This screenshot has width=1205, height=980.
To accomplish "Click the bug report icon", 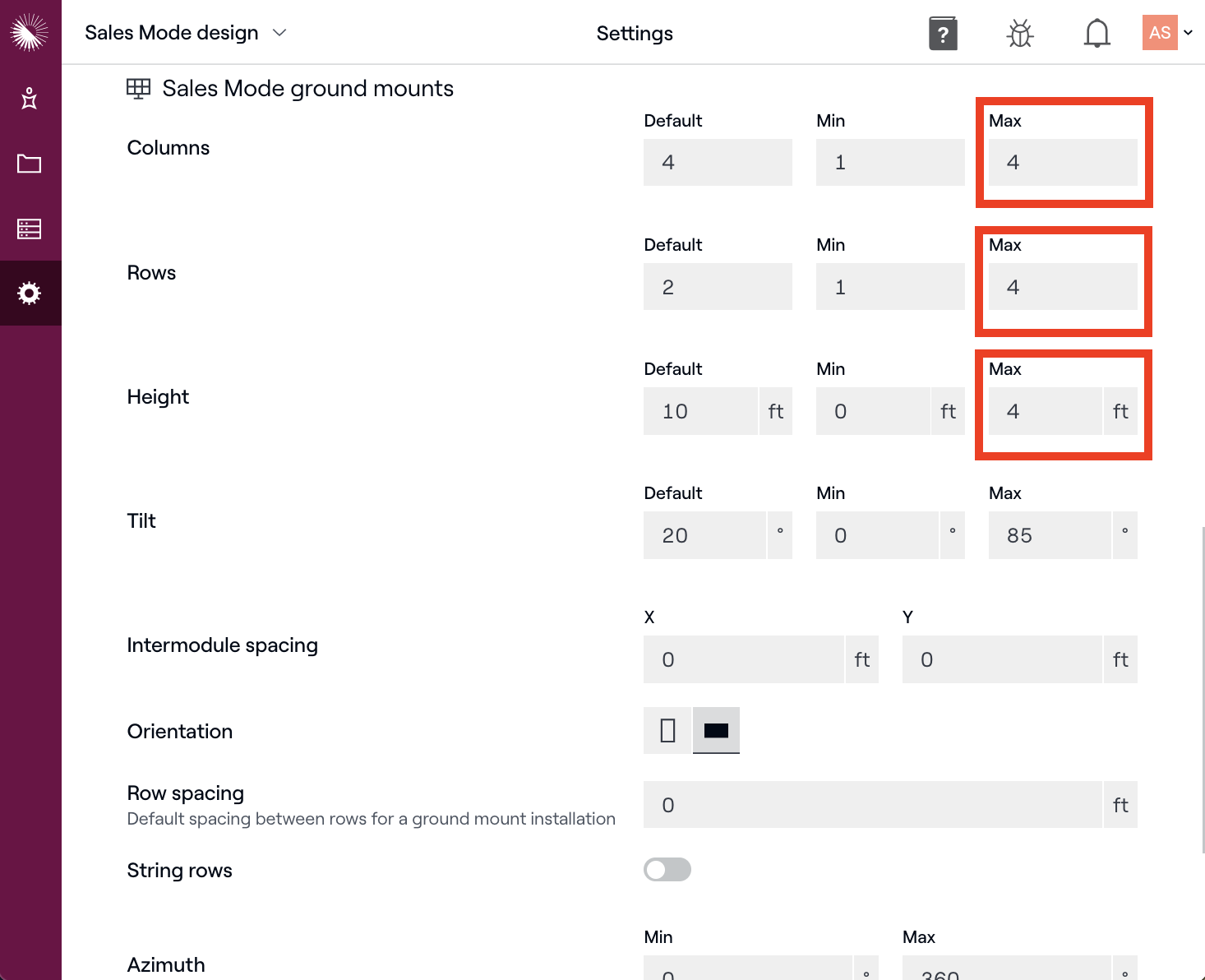I will click(1020, 34).
